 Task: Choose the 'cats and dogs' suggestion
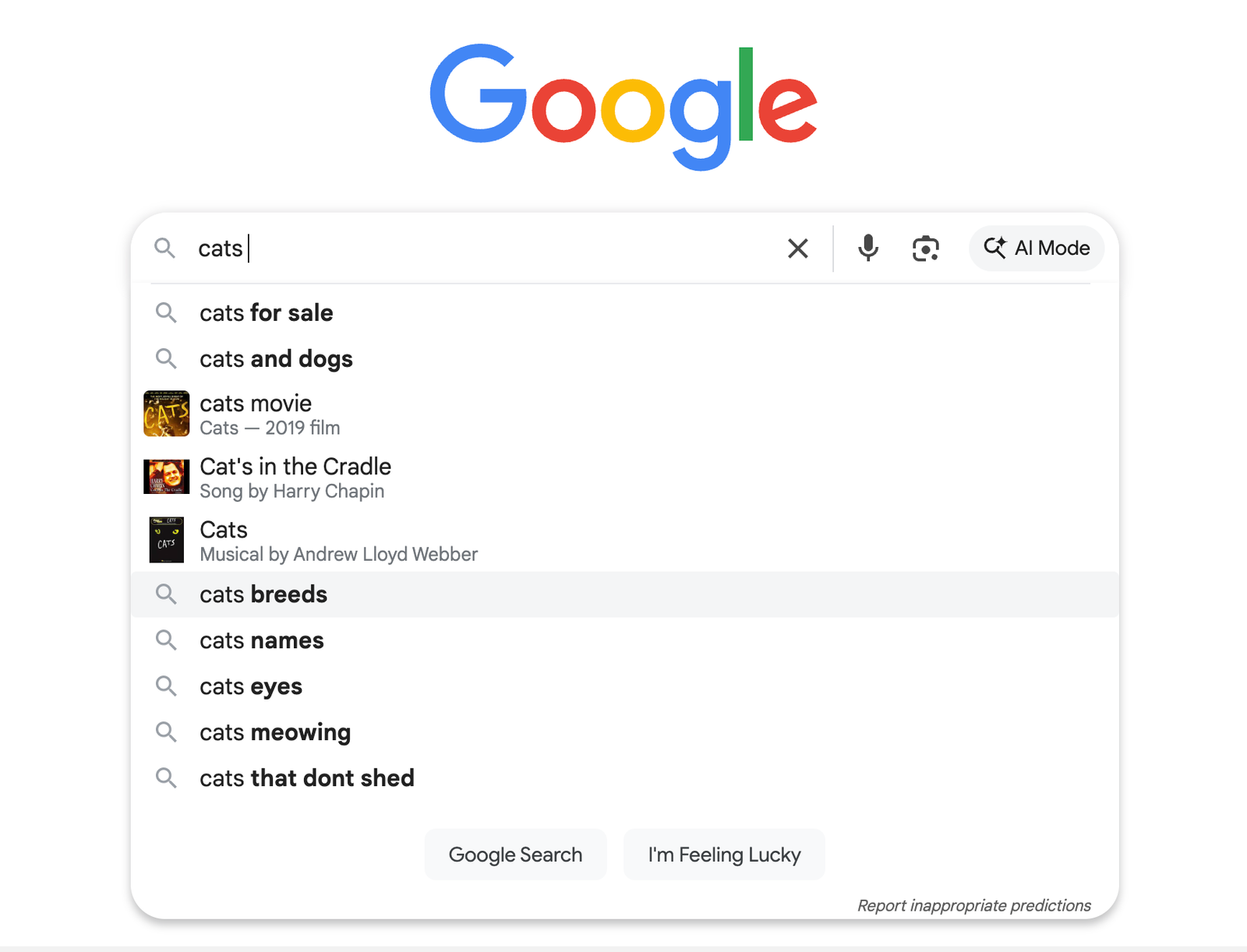(x=276, y=359)
